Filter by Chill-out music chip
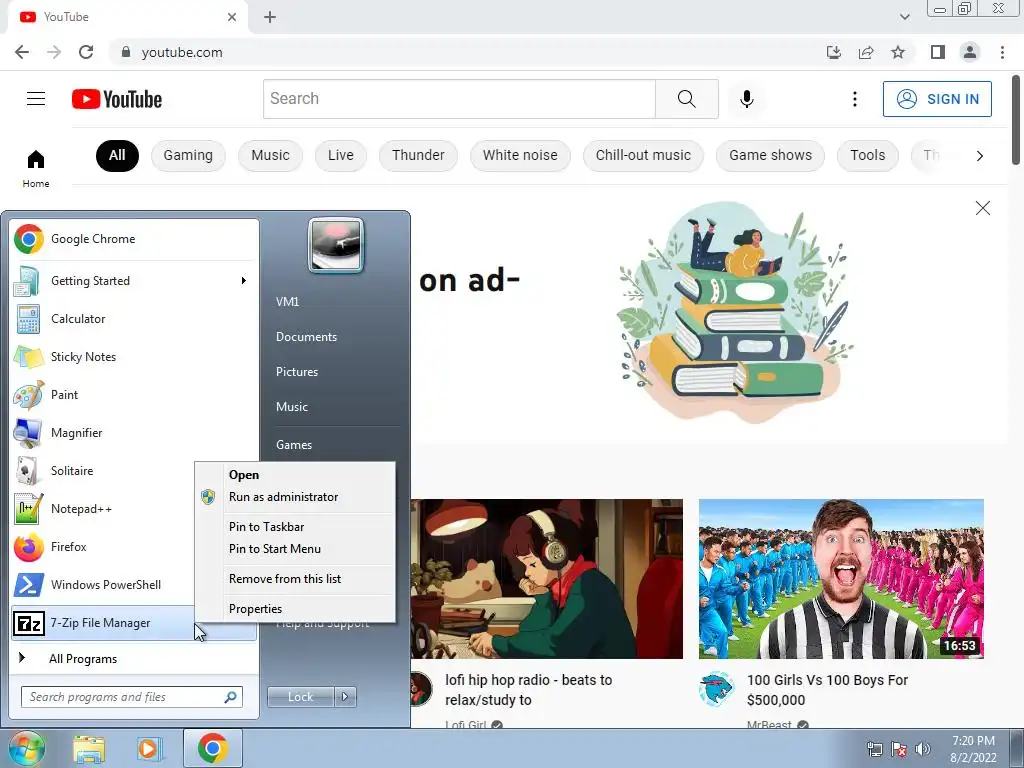 pyautogui.click(x=643, y=155)
